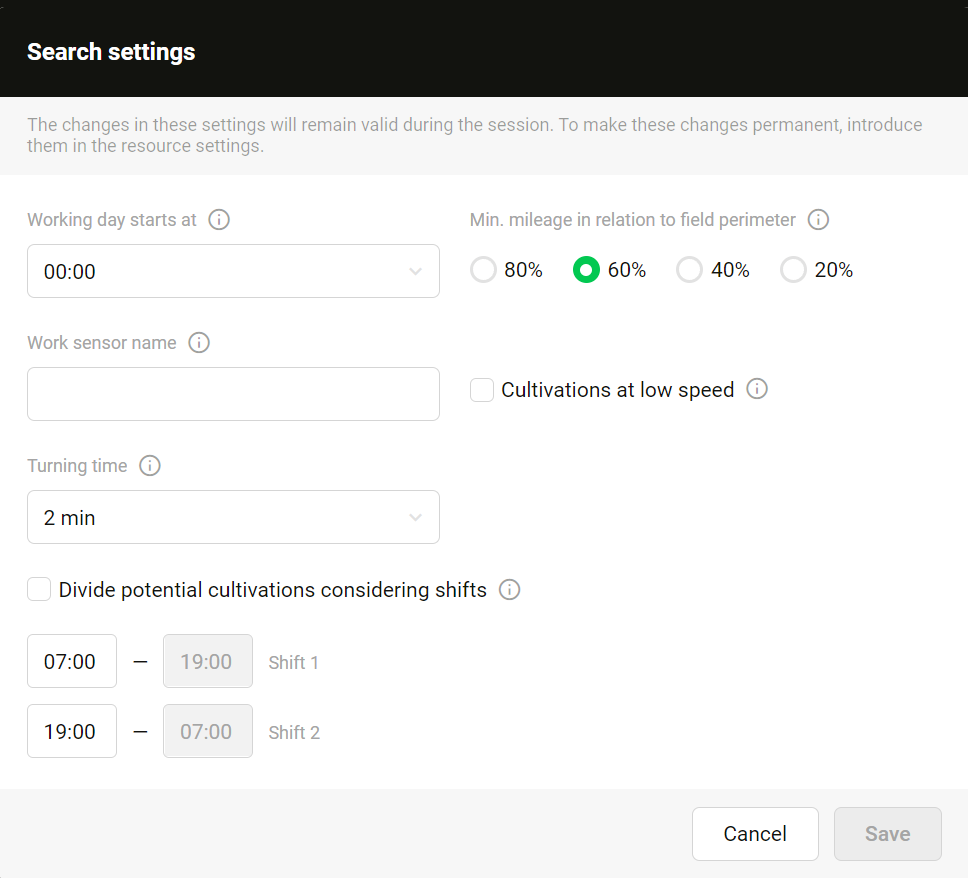
Task: Click info icon beside Cultivations at low speed
Action: coord(757,389)
